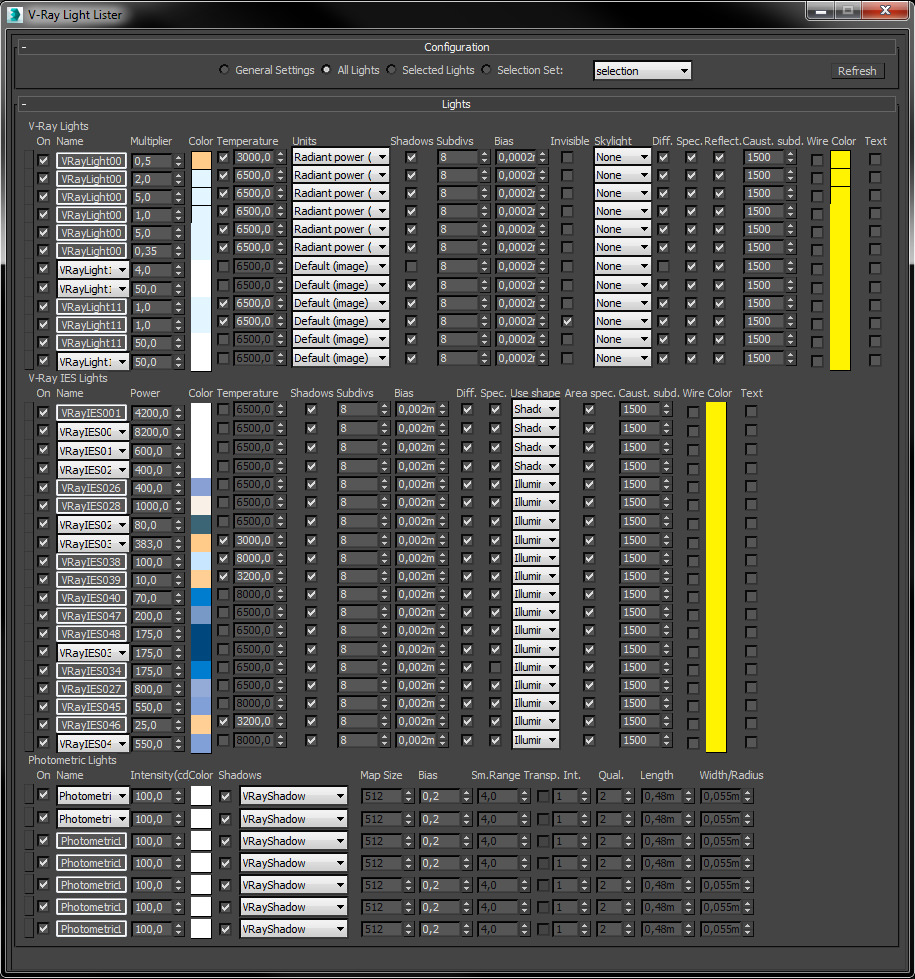Image resolution: width=915 pixels, height=979 pixels.
Task: Click the Power field for VRayIES040
Action: [x=152, y=598]
